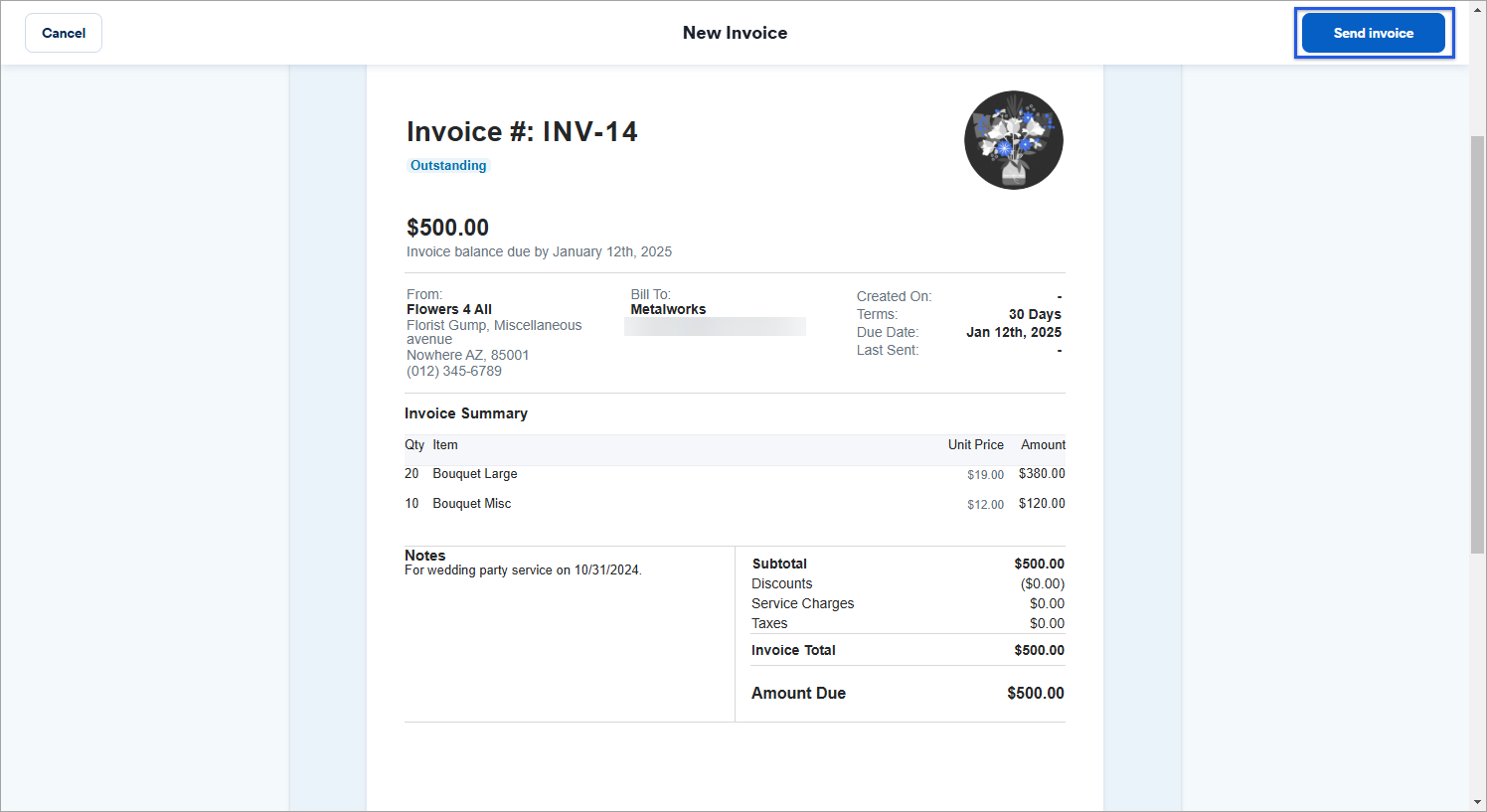Click the flower bouquet company logo
The width and height of the screenshot is (1487, 812).
coord(1013,140)
